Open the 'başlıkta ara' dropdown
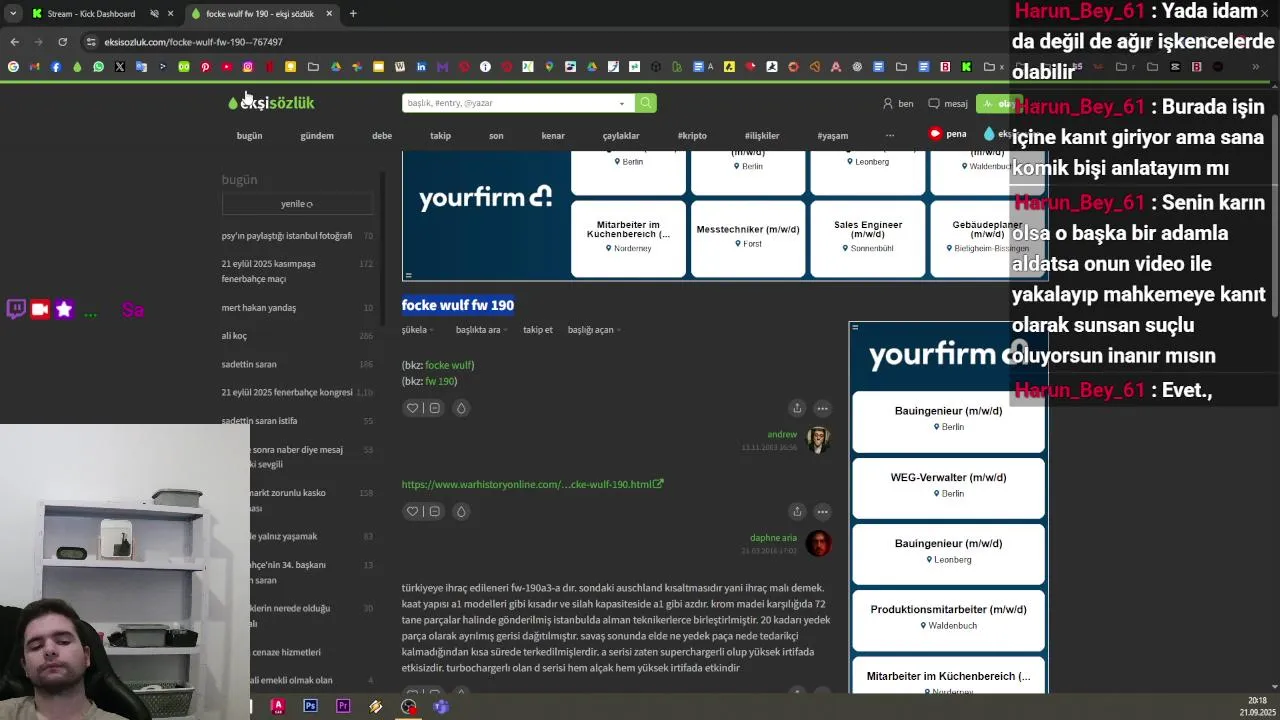 pos(480,330)
